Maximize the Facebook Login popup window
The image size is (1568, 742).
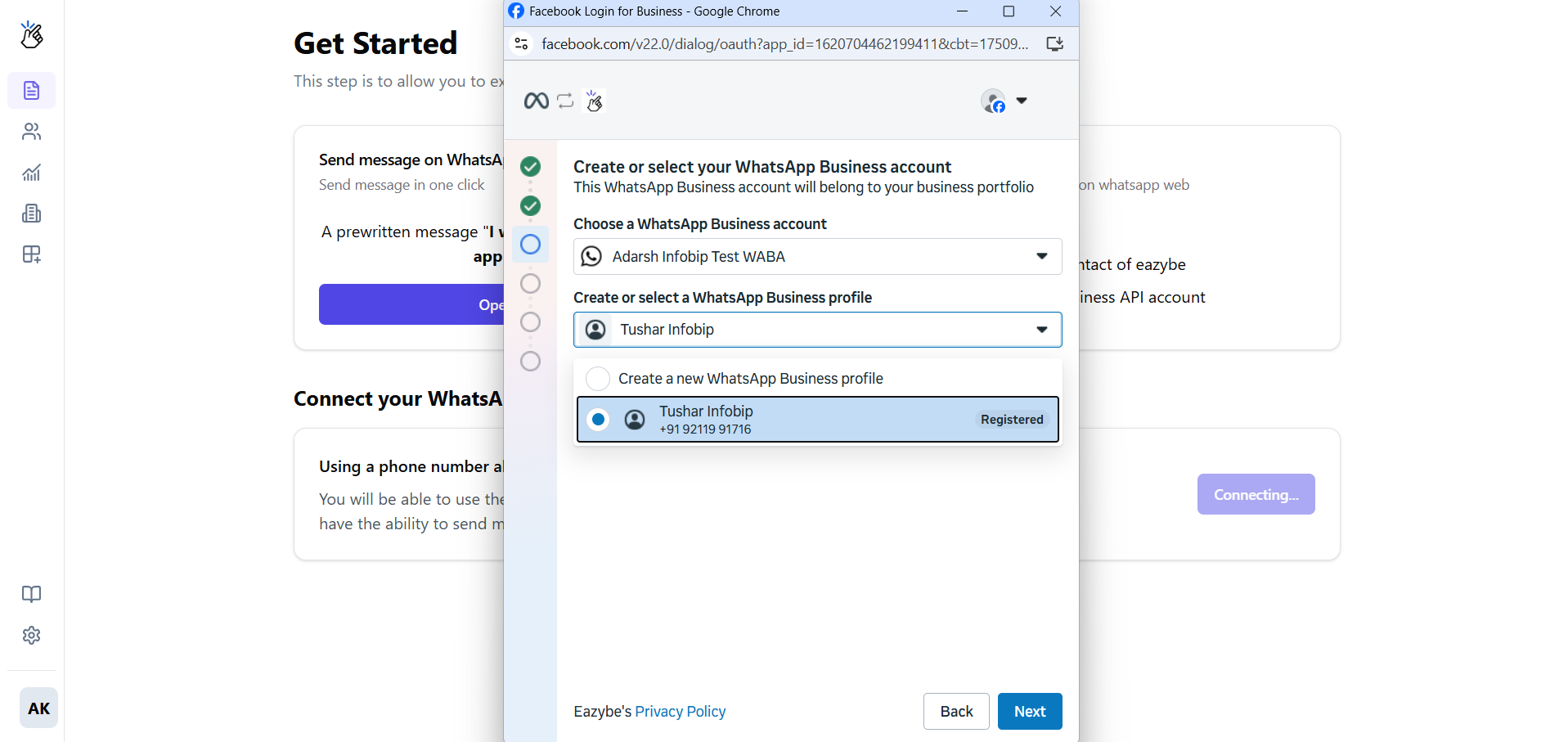coord(1009,11)
